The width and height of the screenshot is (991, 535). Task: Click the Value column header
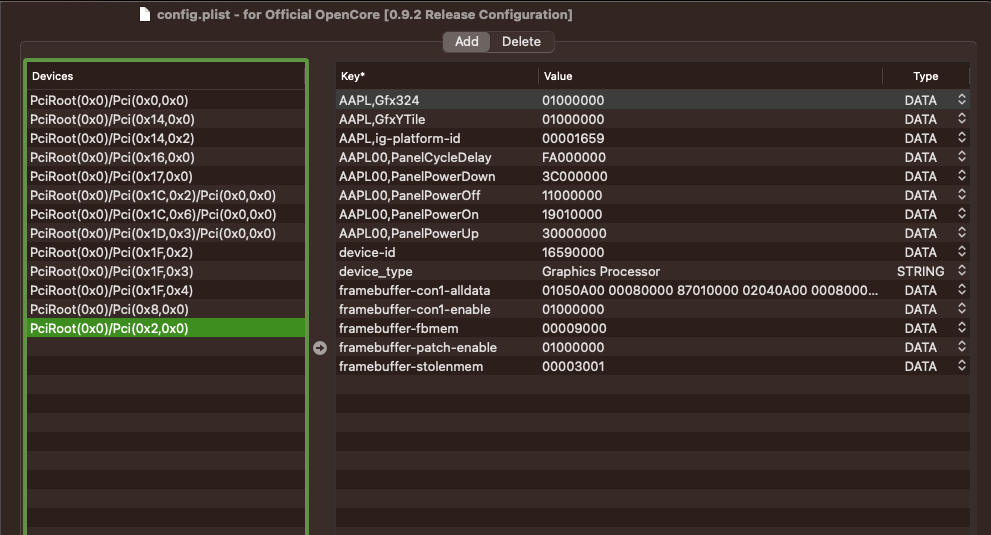click(x=710, y=76)
